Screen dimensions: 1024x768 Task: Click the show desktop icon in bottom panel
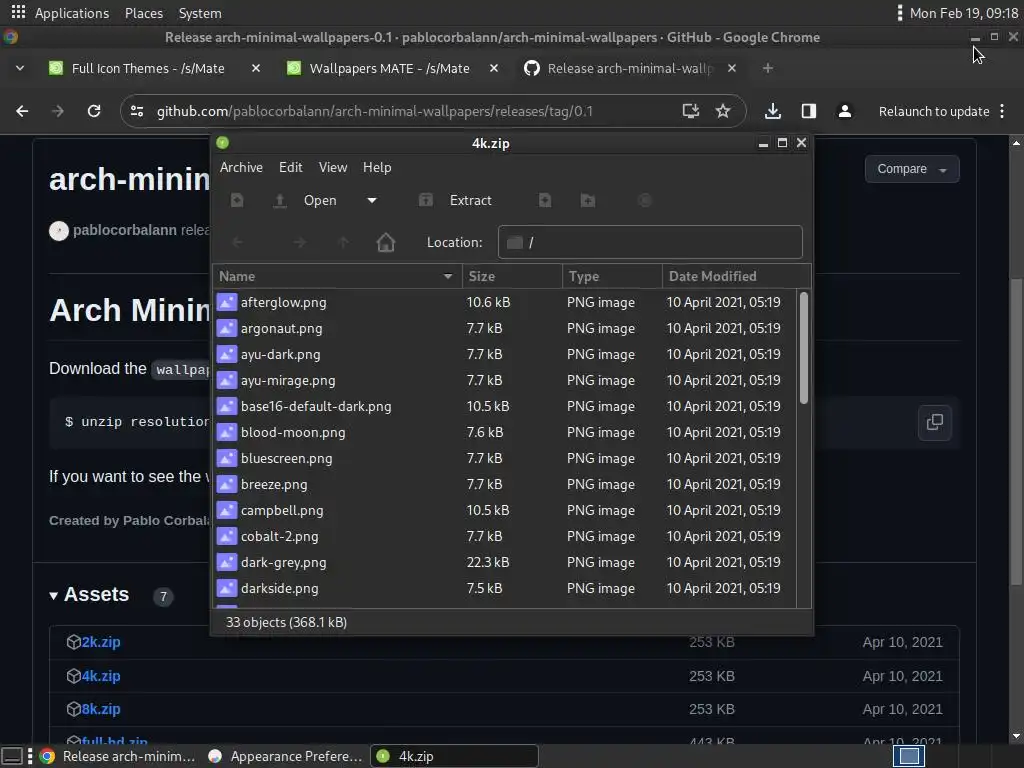pyautogui.click(x=12, y=756)
